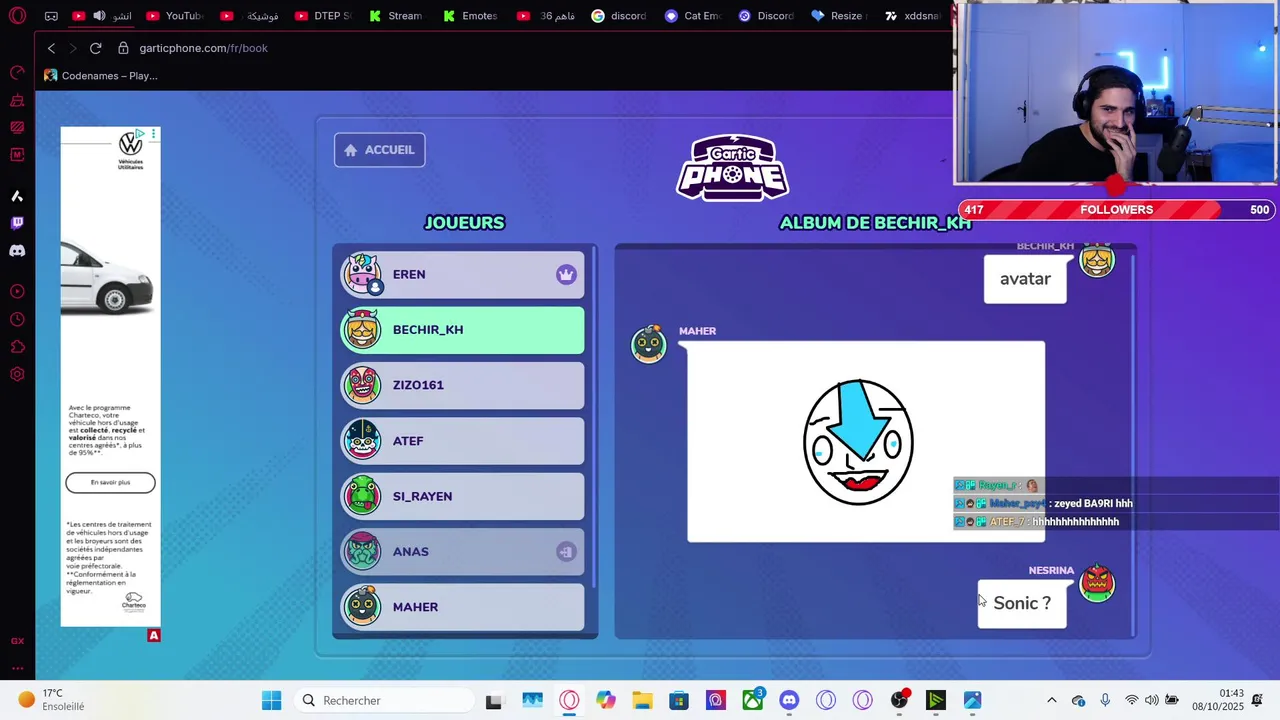This screenshot has height=720, width=1280.
Task: Select player EREN in the list
Action: (x=462, y=274)
